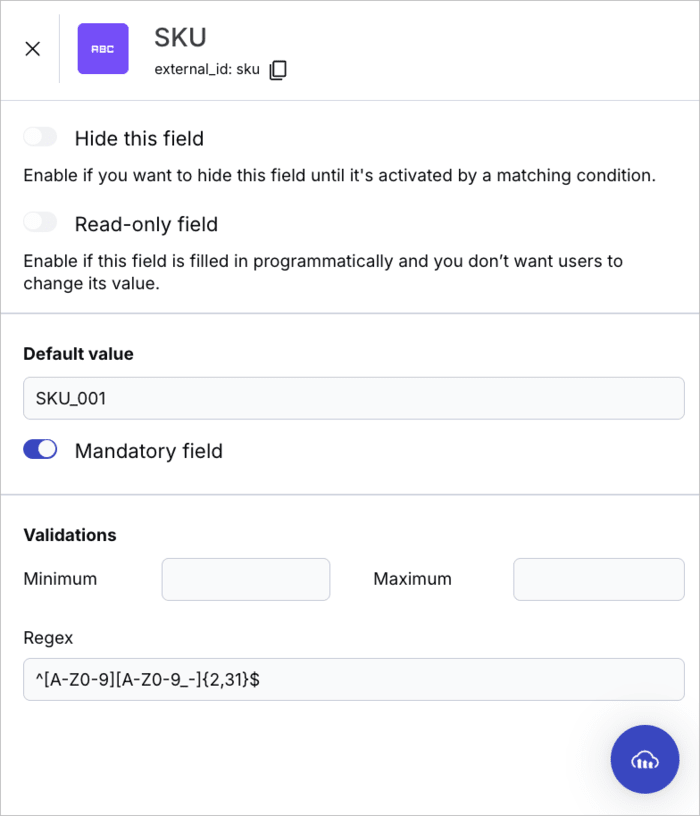The width and height of the screenshot is (700, 816).
Task: Click the copy icon next to external_id
Action: 277,70
